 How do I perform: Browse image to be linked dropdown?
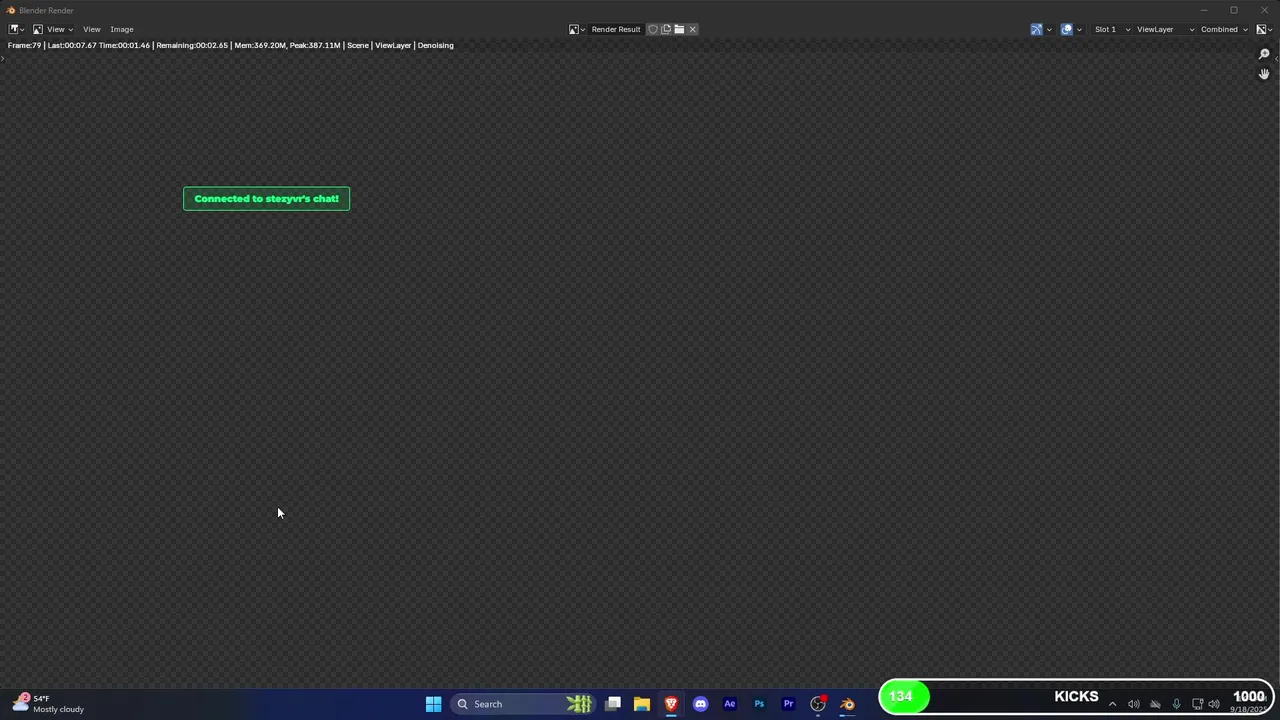577,29
